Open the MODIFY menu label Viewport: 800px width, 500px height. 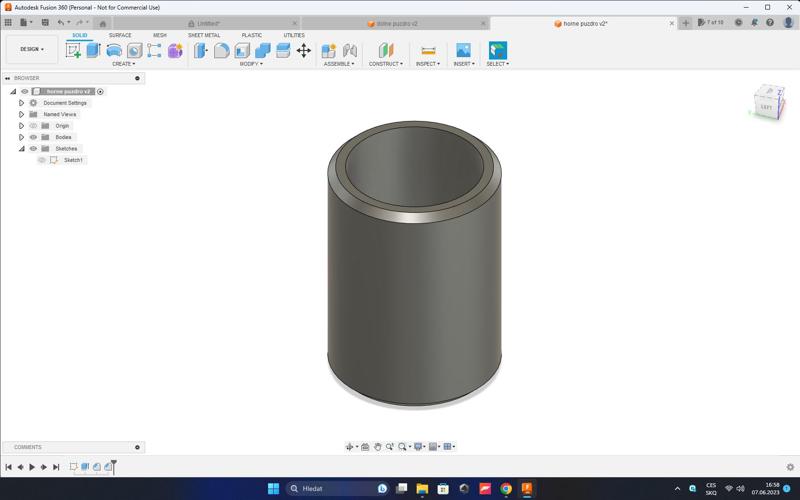pyautogui.click(x=251, y=64)
